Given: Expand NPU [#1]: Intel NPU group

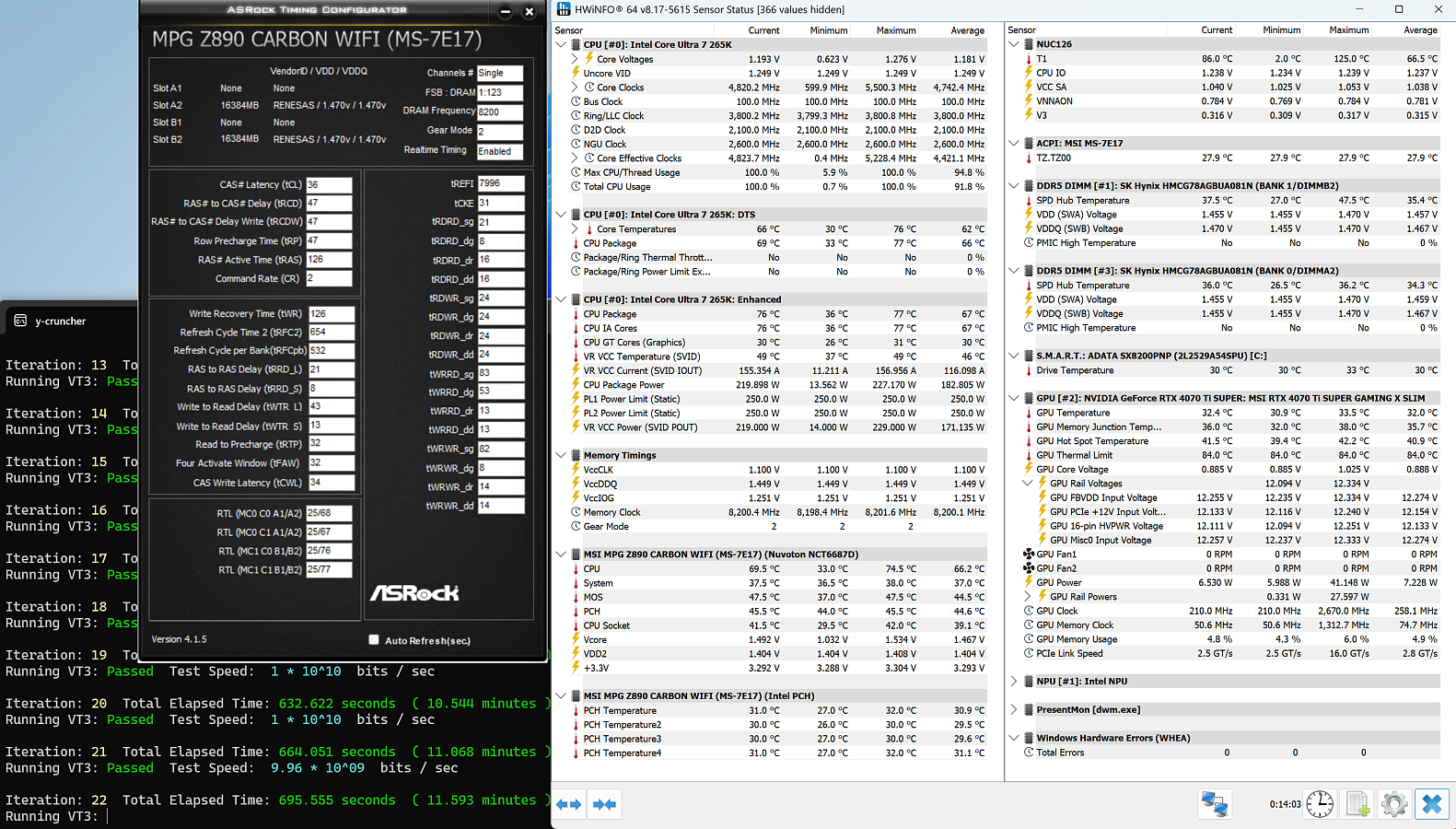Looking at the screenshot, I should click(1014, 682).
